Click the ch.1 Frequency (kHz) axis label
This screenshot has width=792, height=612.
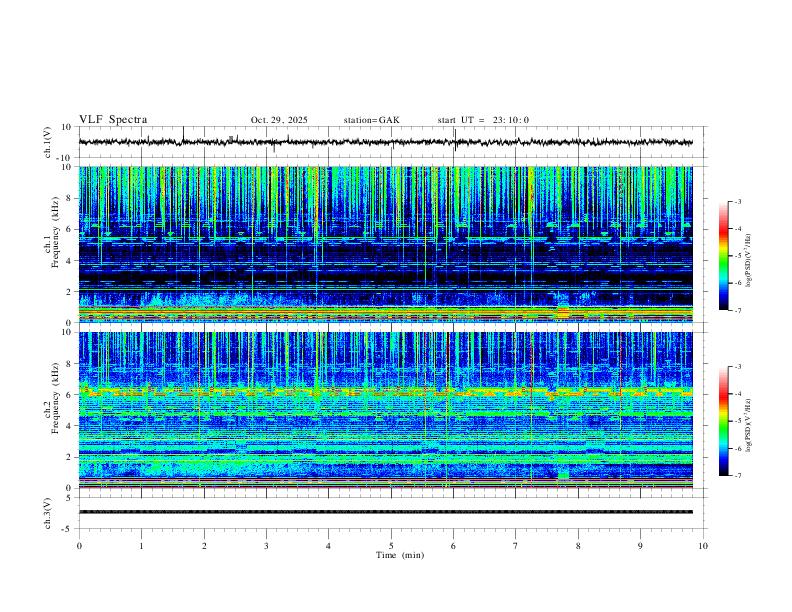pos(52,231)
